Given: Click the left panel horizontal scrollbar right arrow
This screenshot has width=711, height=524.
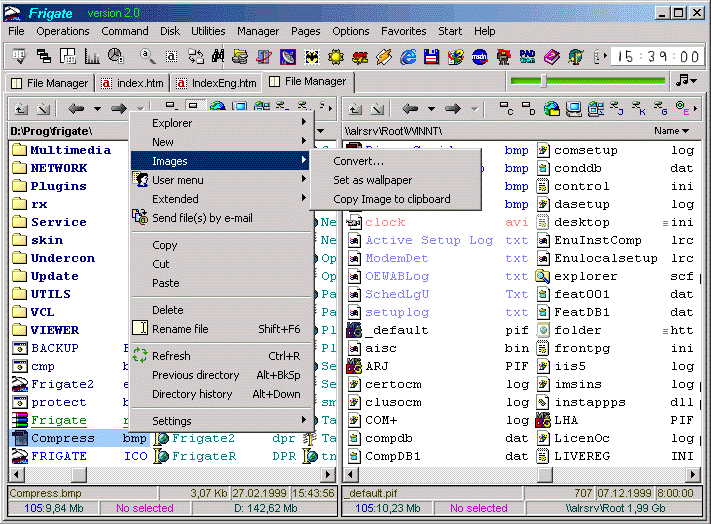Looking at the screenshot, I should pos(328,475).
